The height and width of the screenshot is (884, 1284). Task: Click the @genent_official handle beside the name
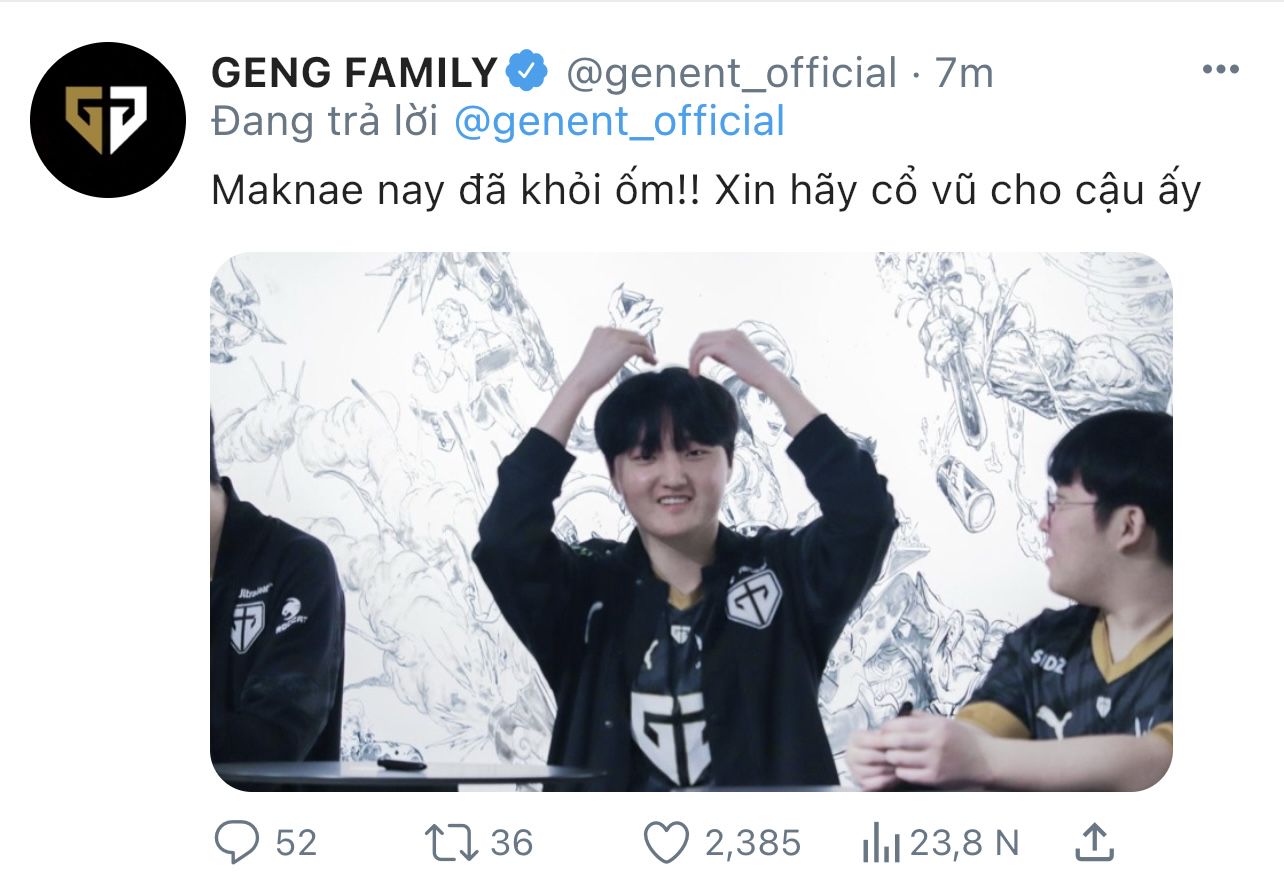(x=732, y=74)
